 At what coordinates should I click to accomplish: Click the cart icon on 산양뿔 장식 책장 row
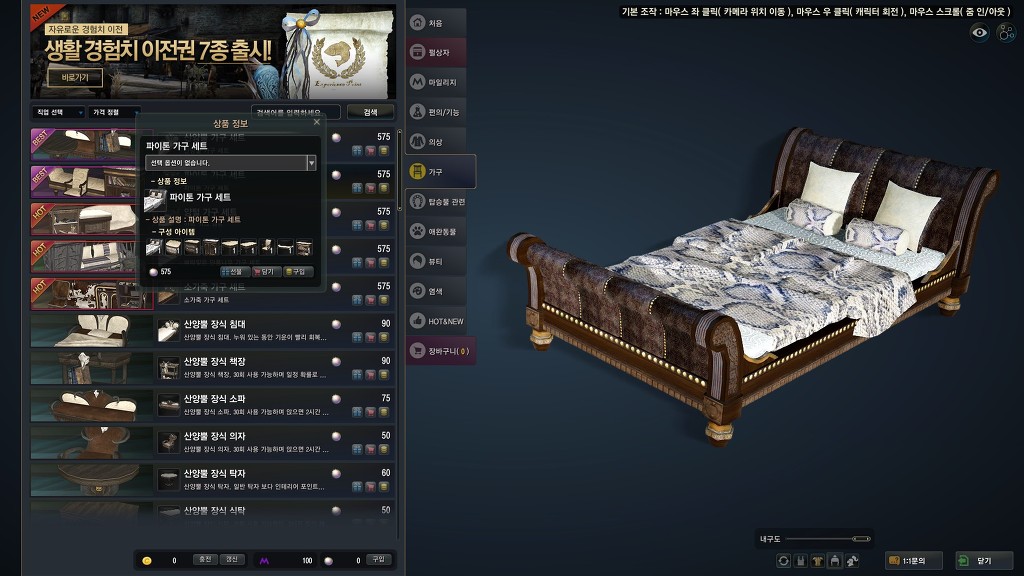(x=370, y=374)
